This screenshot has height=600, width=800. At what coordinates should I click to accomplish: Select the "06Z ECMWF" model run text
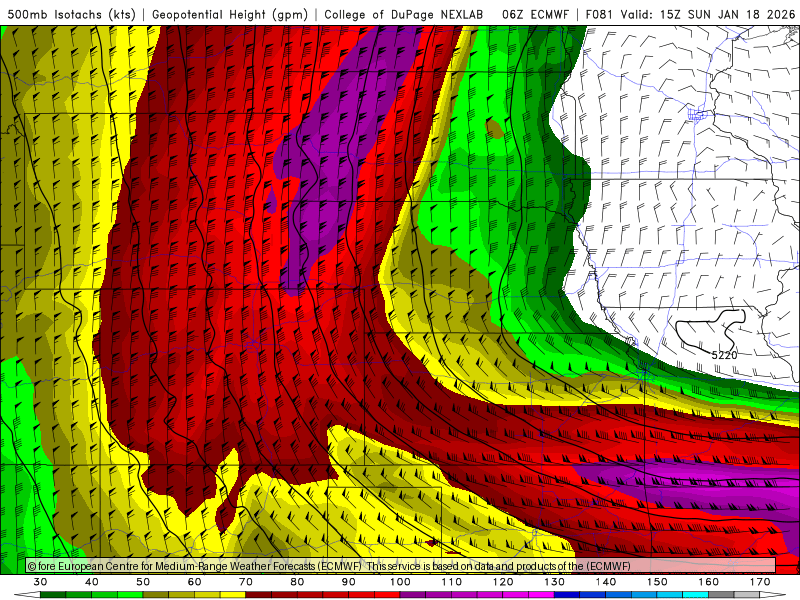[534, 14]
